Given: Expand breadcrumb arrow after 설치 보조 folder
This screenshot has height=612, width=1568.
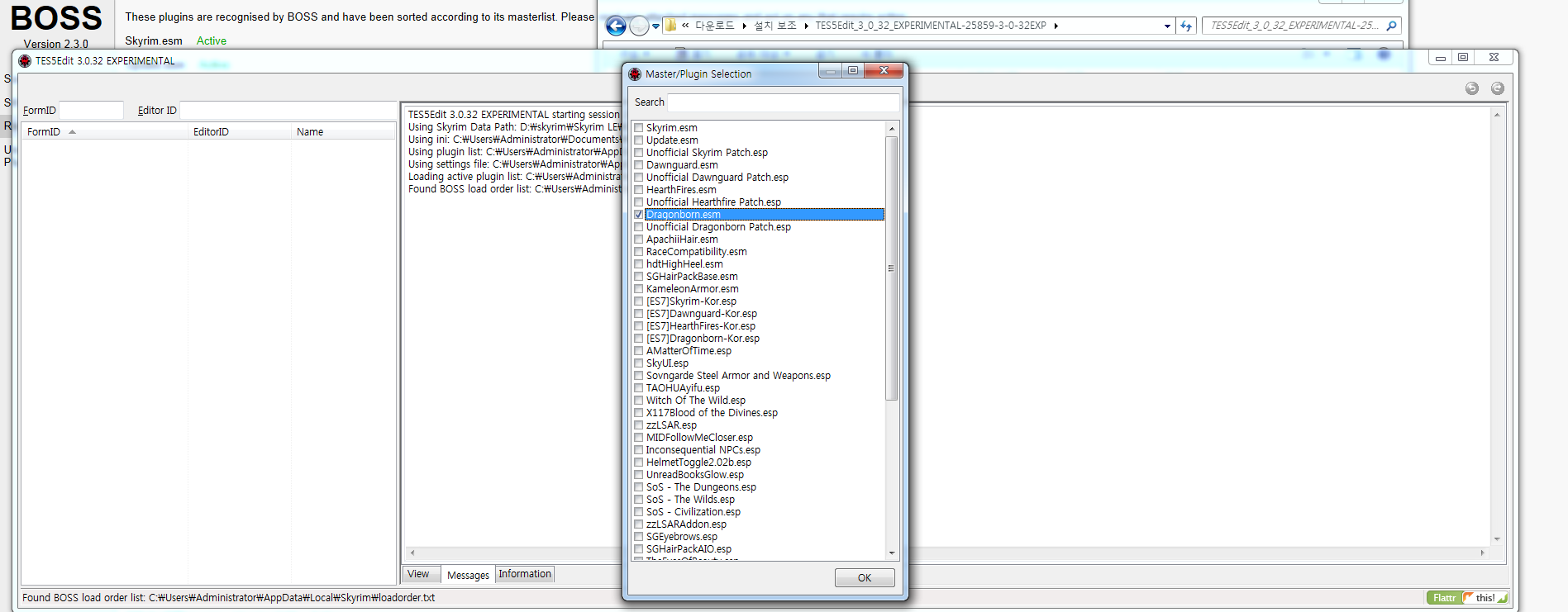Looking at the screenshot, I should [x=806, y=26].
